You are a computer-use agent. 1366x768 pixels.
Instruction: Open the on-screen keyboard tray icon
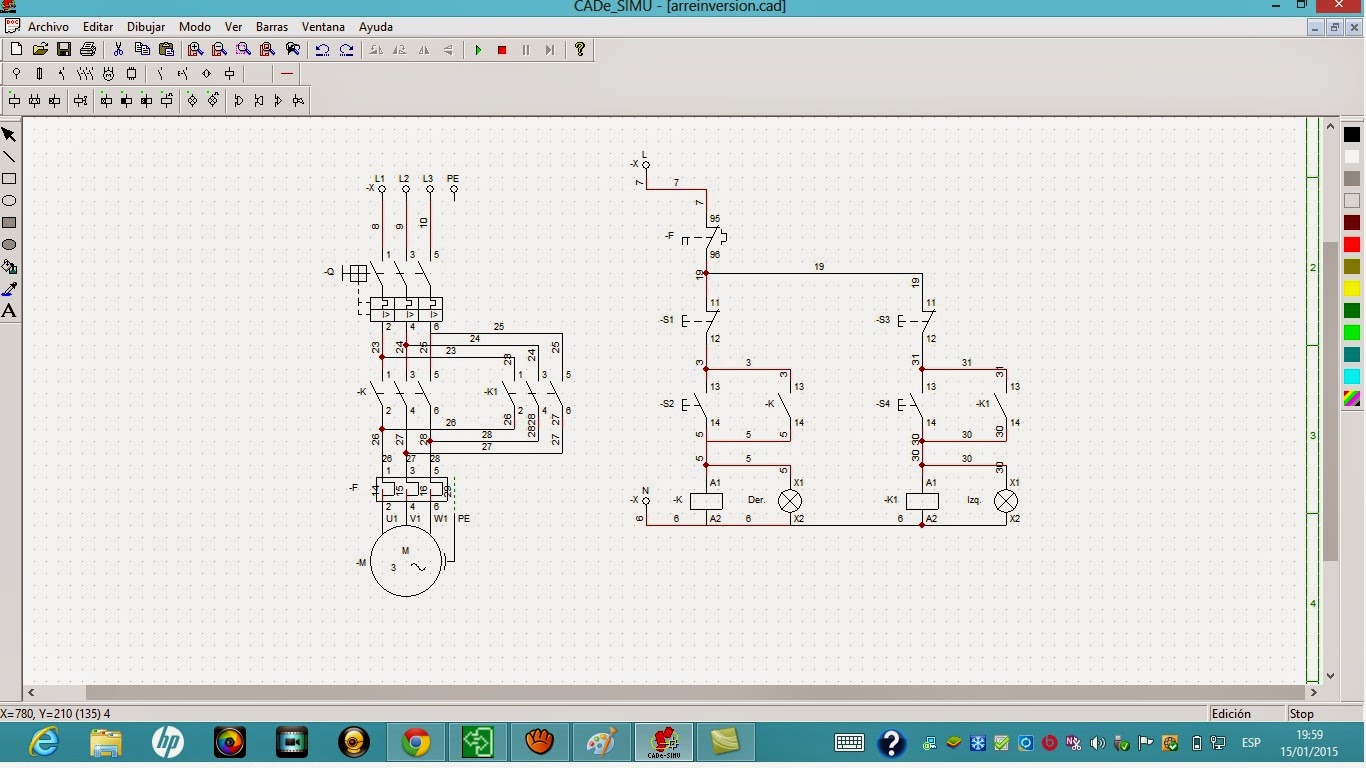(x=849, y=743)
